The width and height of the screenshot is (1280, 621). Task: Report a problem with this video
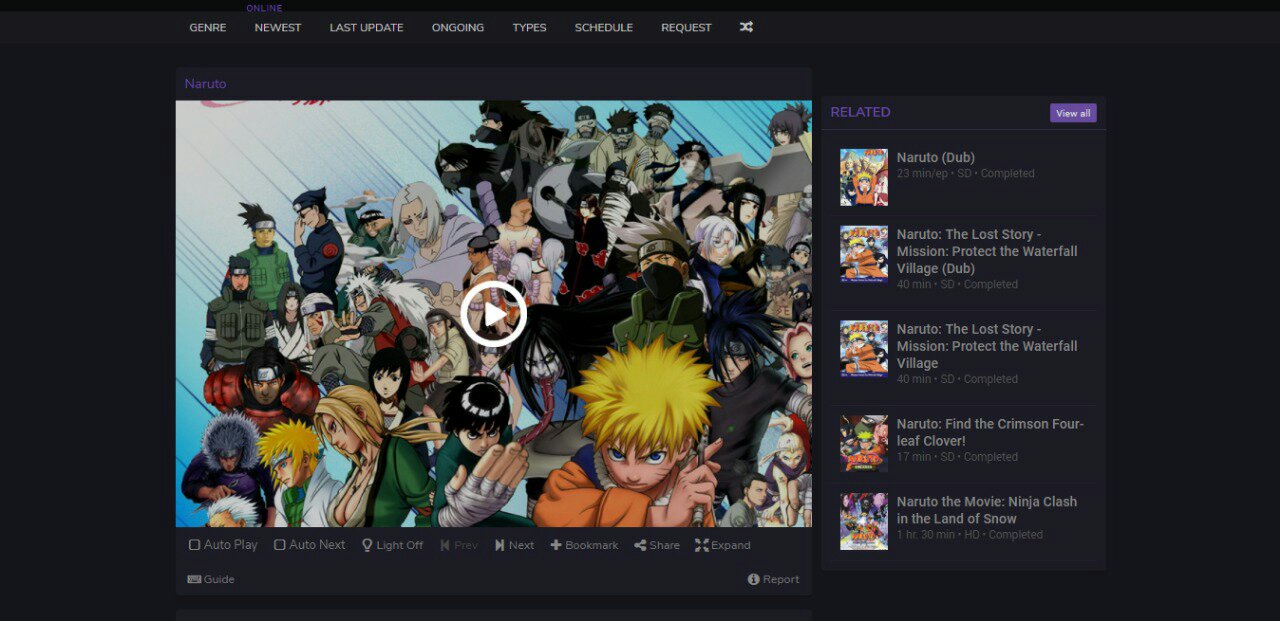[774, 579]
